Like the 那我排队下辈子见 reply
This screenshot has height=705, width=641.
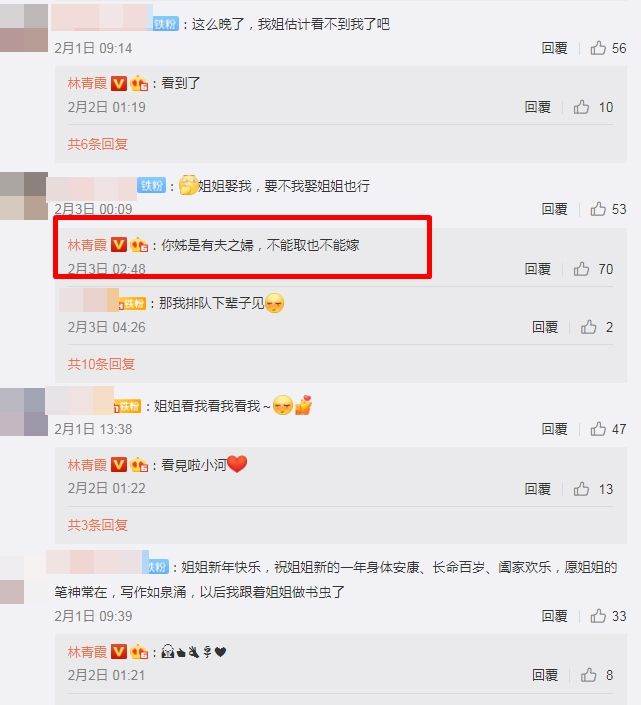coord(588,327)
